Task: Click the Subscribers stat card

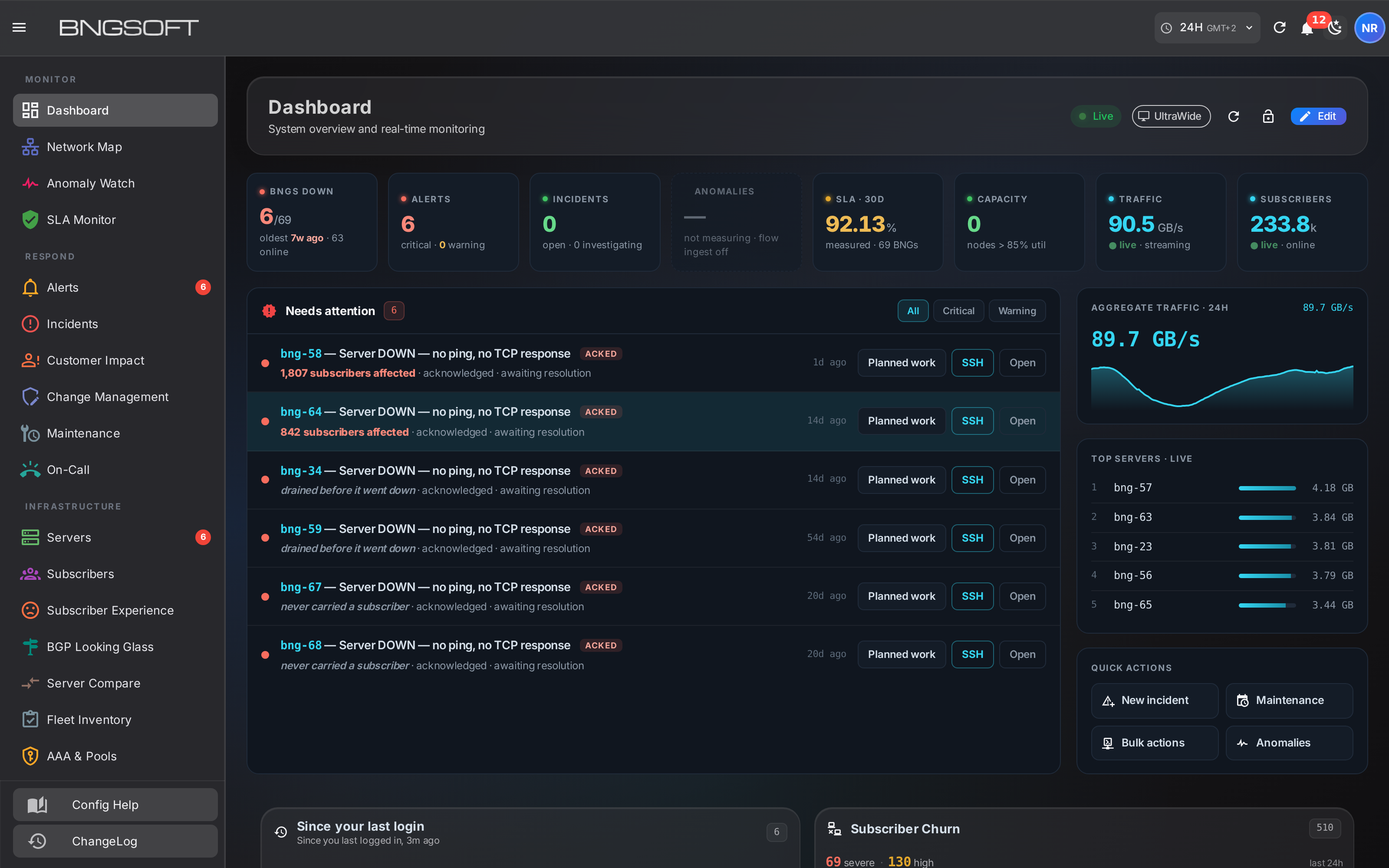Action: [1302, 222]
